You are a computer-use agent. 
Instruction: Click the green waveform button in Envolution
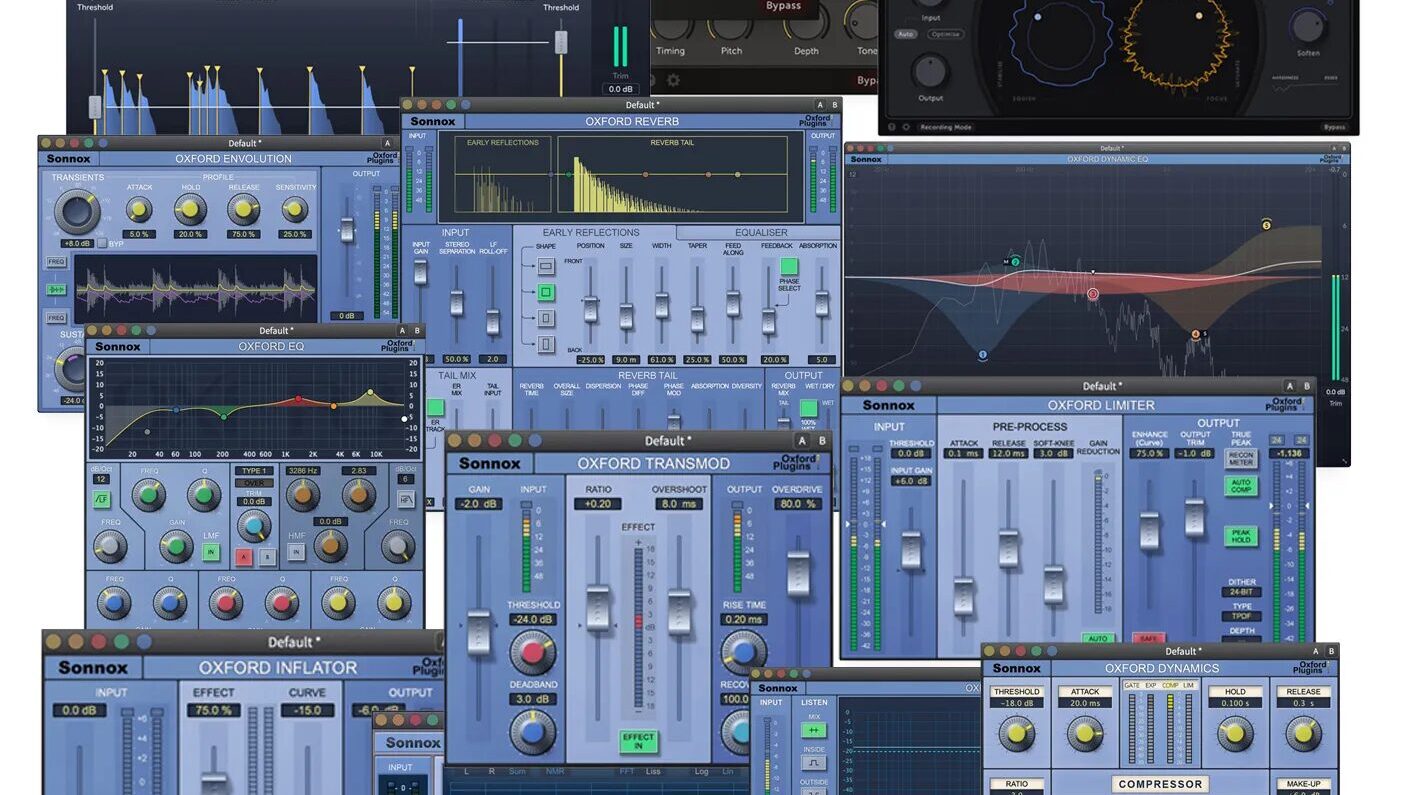(x=56, y=289)
